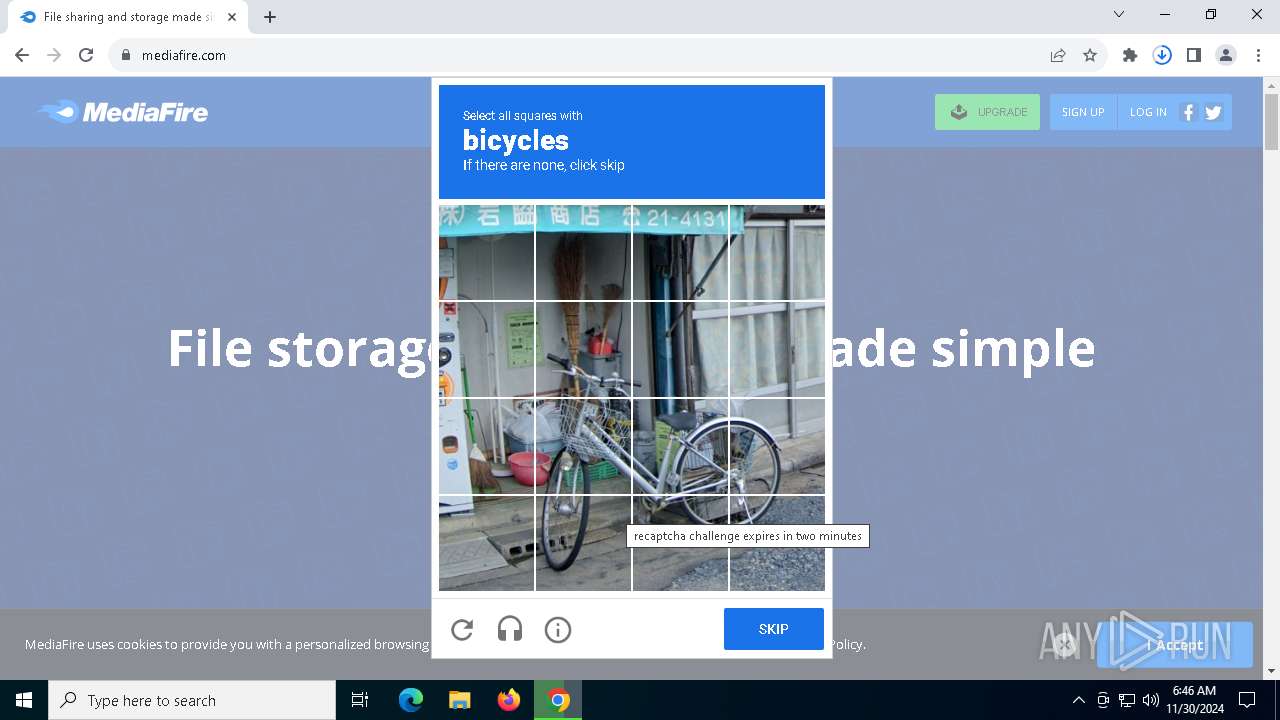
Task: Open tab search dropdown chevron
Action: [1119, 15]
